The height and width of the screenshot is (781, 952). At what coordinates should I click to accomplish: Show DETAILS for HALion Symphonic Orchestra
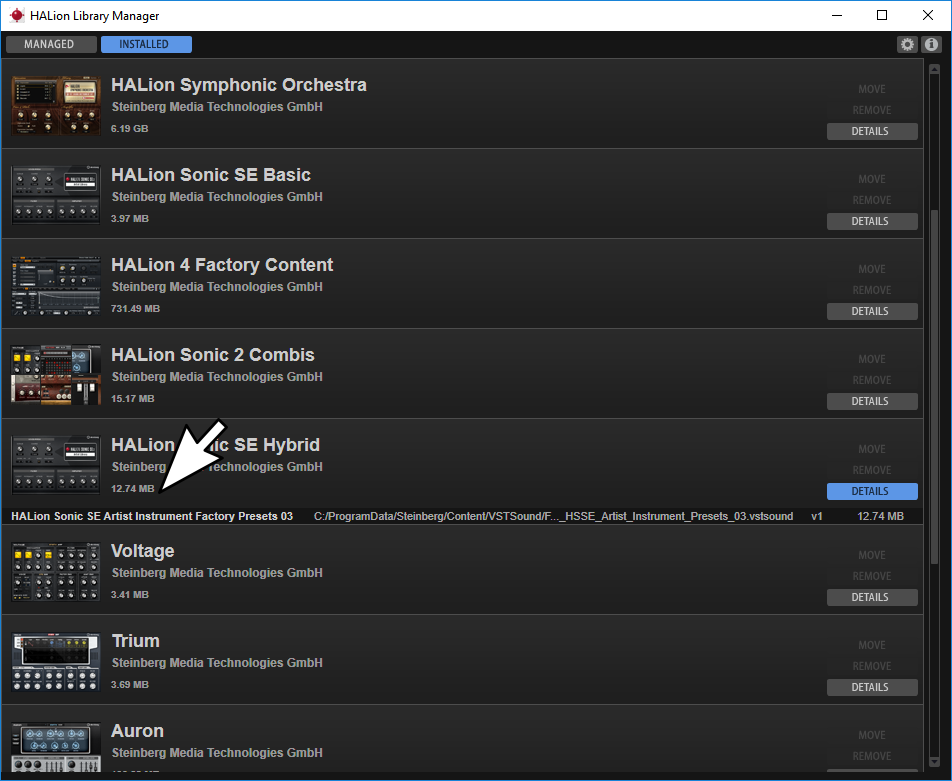(x=872, y=131)
